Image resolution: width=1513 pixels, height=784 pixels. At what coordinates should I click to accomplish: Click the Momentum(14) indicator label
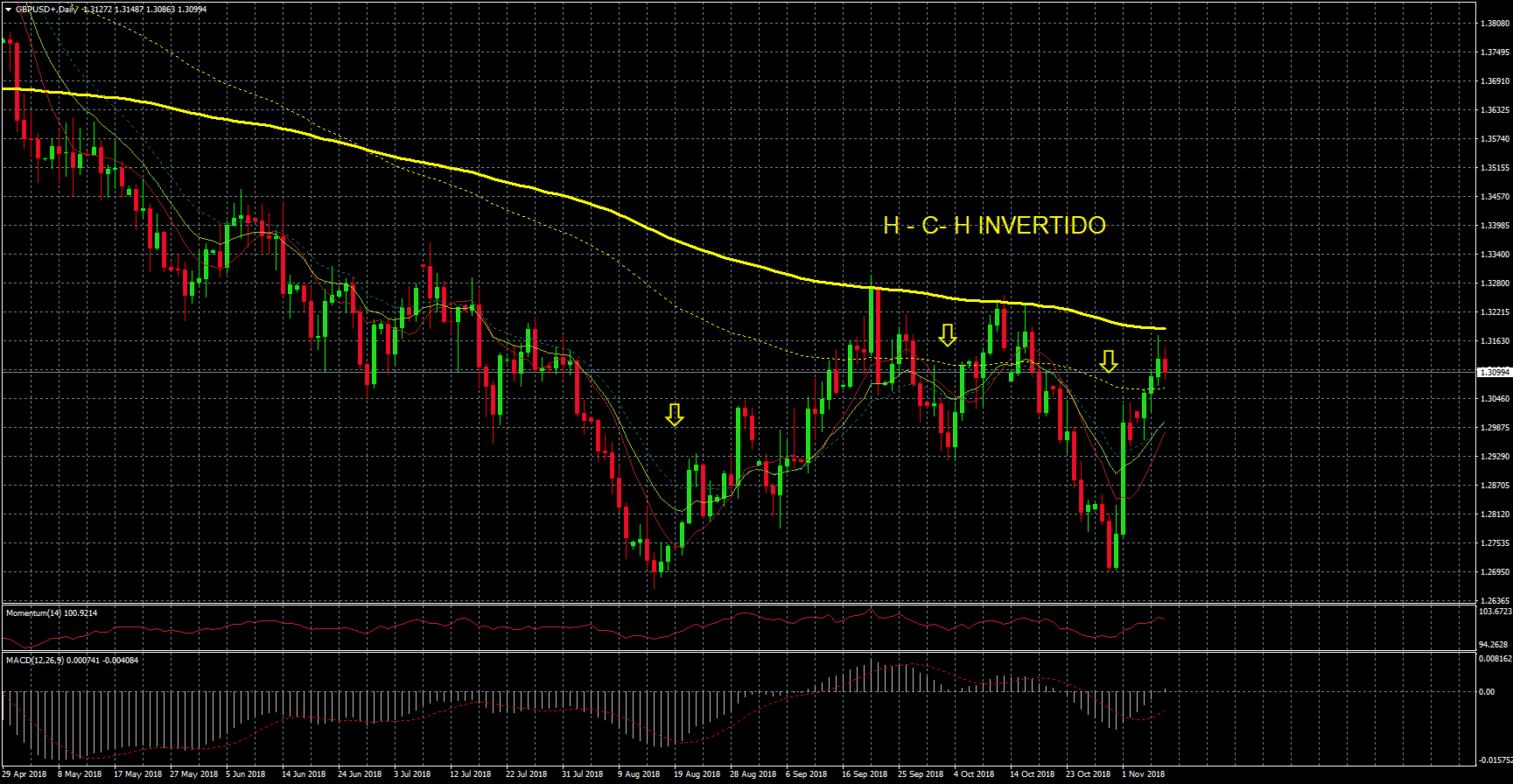[51, 612]
